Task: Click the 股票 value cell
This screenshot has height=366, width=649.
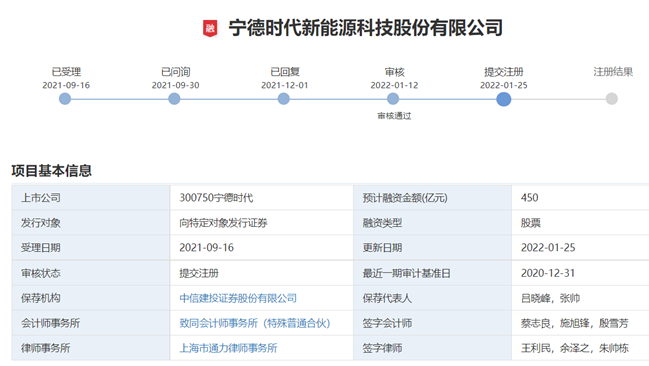Action: click(580, 223)
